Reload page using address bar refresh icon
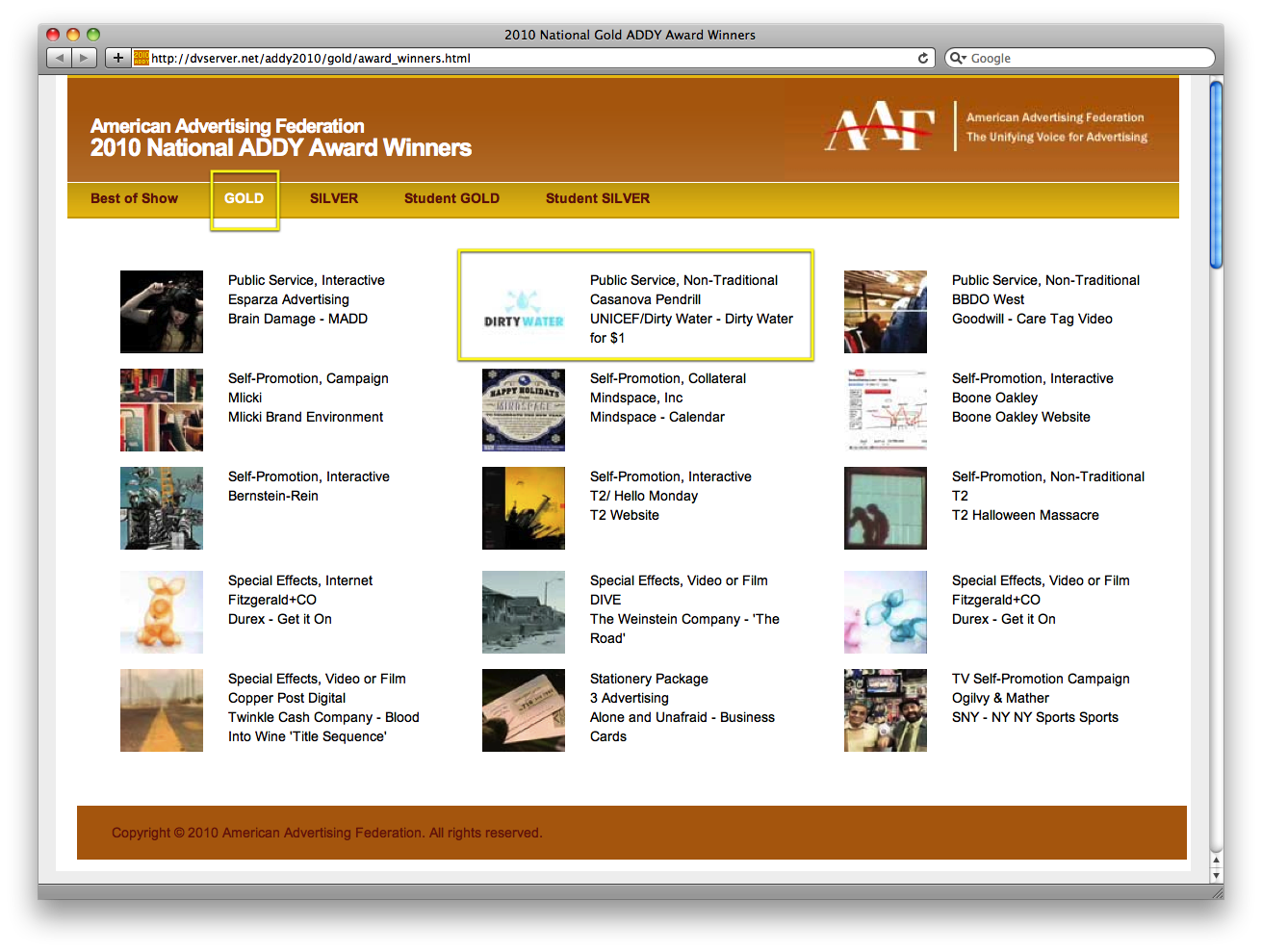The image size is (1262, 952). 922,58
